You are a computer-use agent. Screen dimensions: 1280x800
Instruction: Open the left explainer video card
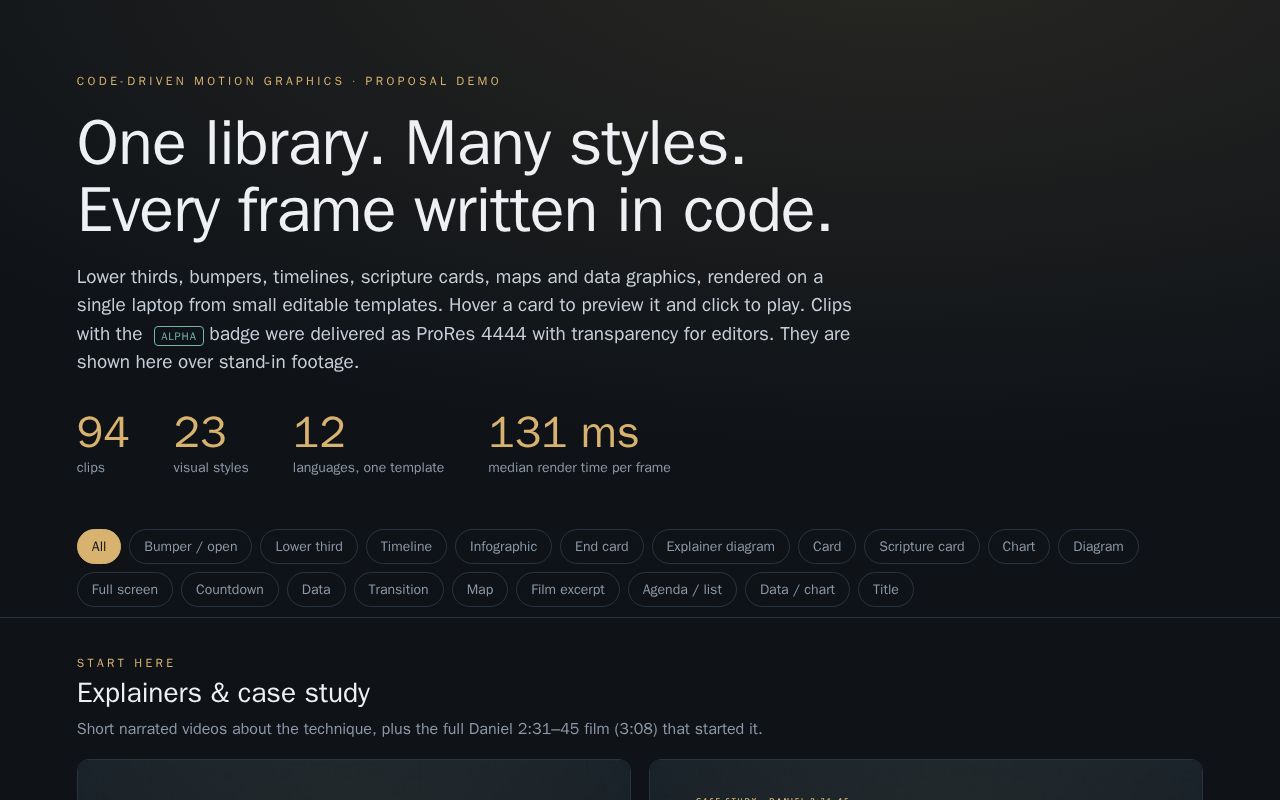[354, 780]
